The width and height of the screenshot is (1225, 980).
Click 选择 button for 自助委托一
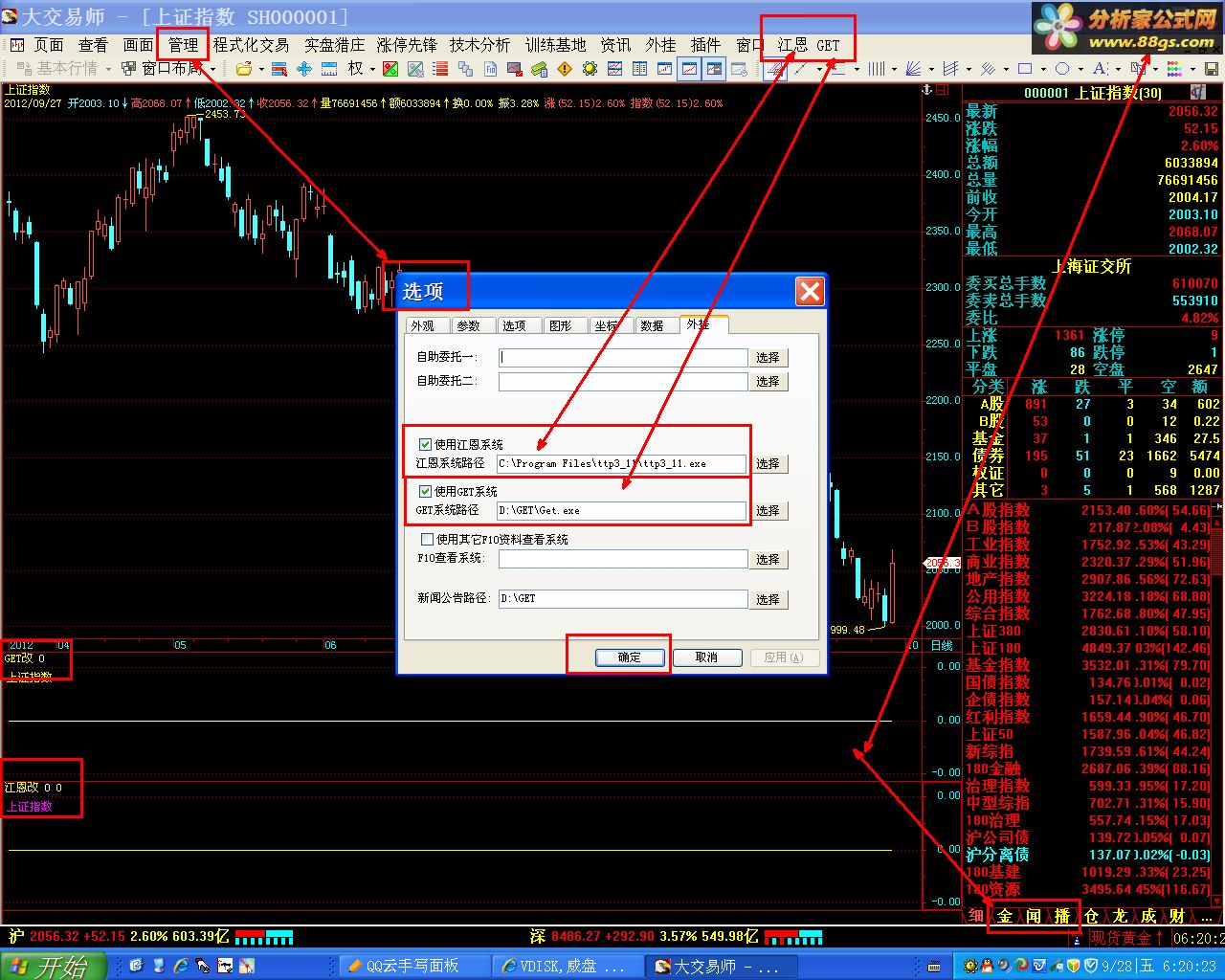(x=768, y=357)
